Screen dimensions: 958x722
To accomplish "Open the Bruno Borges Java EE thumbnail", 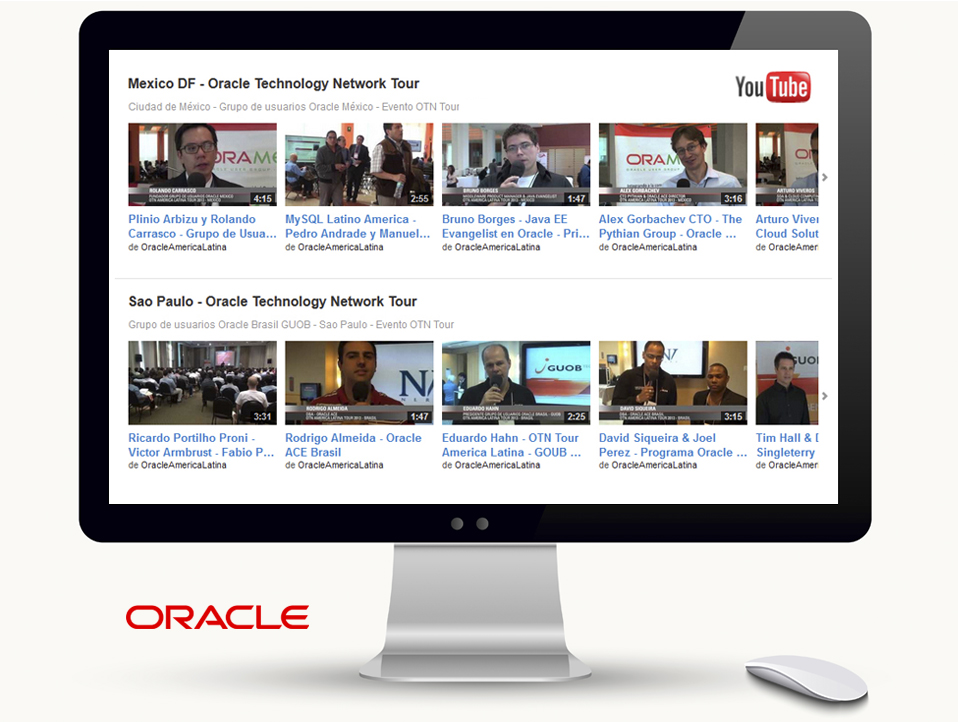I will coord(516,164).
